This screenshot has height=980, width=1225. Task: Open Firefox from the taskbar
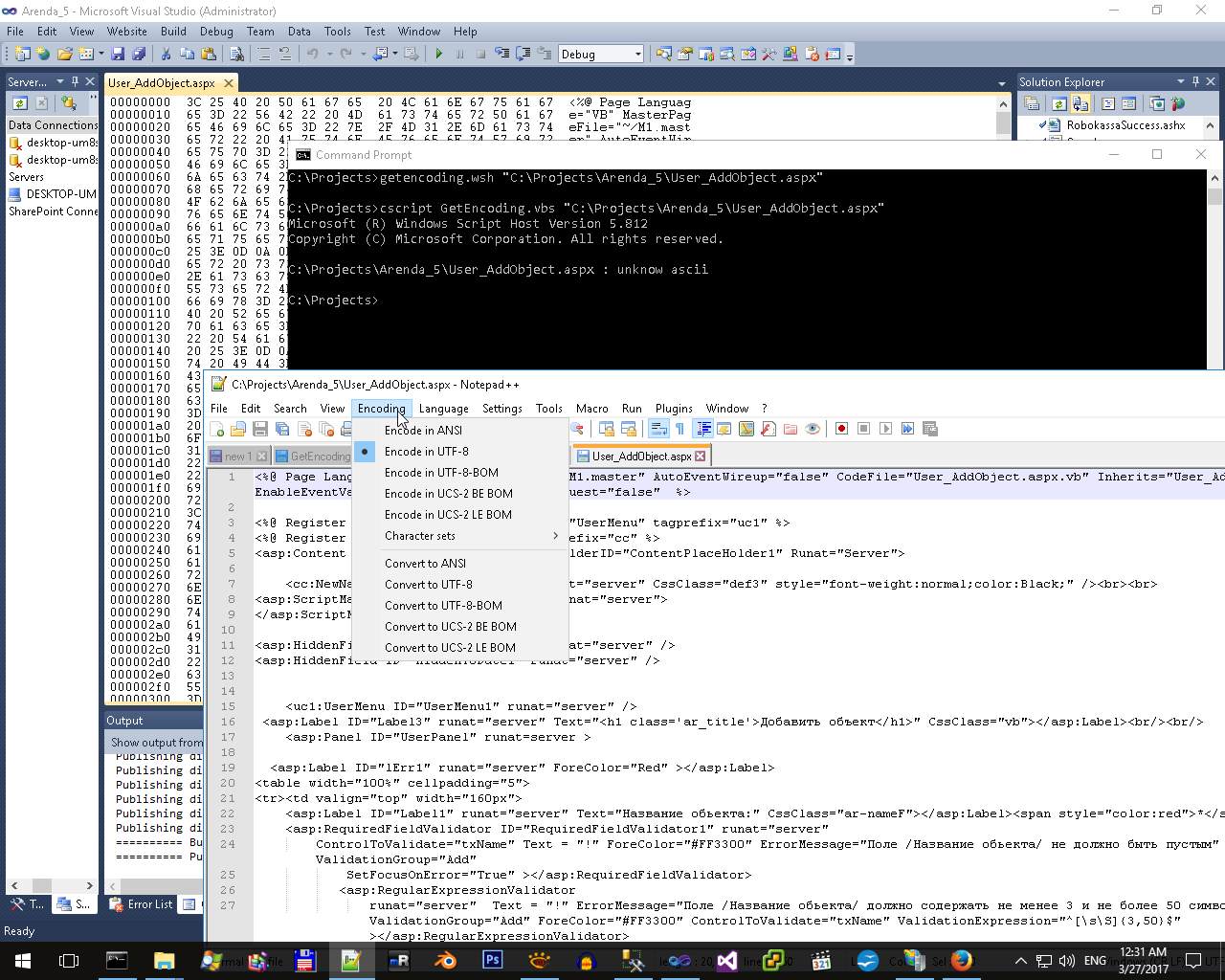tap(962, 961)
